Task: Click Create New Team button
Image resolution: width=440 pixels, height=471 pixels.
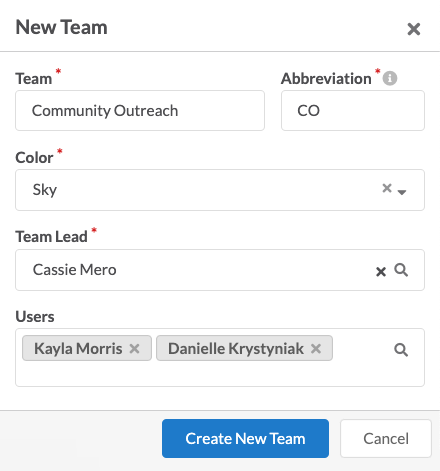Action: [x=245, y=438]
